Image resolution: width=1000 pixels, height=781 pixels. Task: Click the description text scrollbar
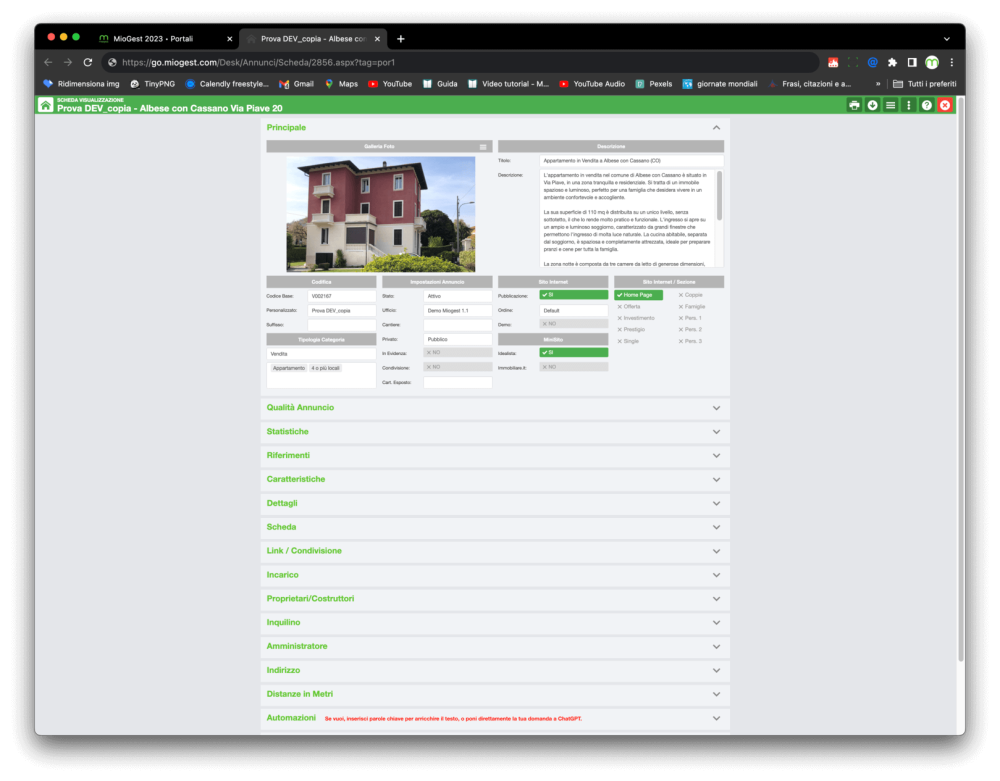pos(719,196)
